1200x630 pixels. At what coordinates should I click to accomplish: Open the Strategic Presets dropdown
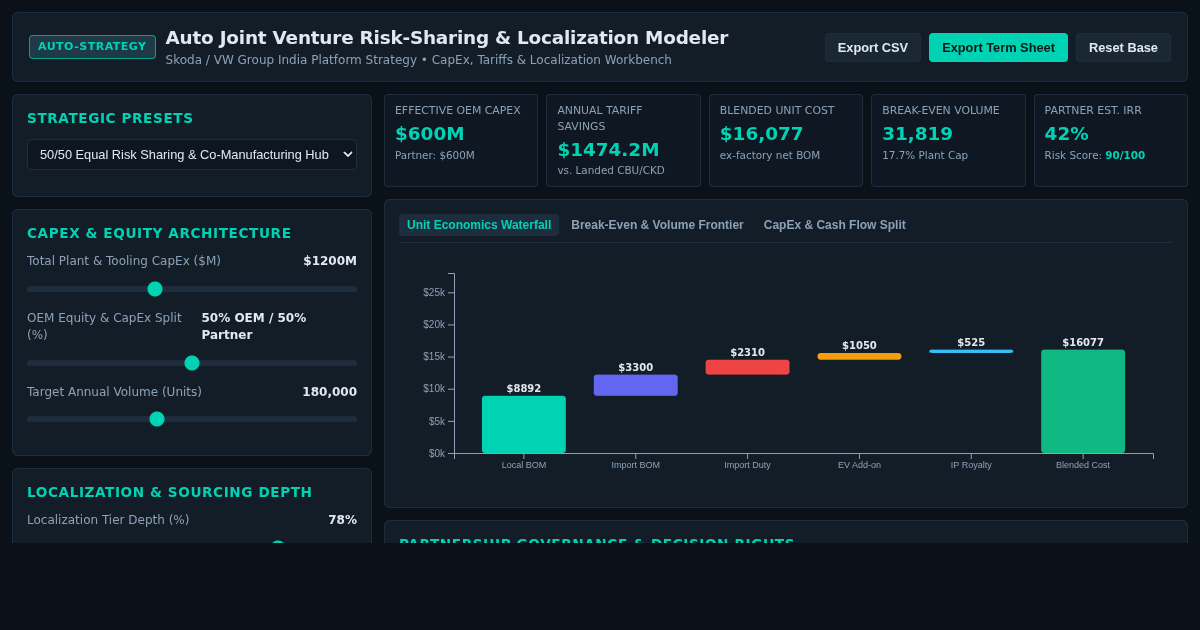(x=192, y=154)
